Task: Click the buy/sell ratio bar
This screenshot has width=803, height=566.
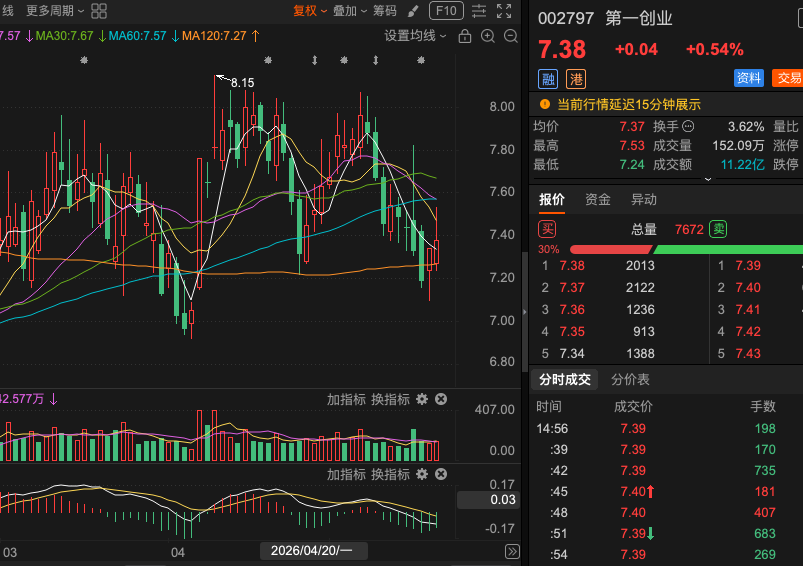Action: (686, 249)
